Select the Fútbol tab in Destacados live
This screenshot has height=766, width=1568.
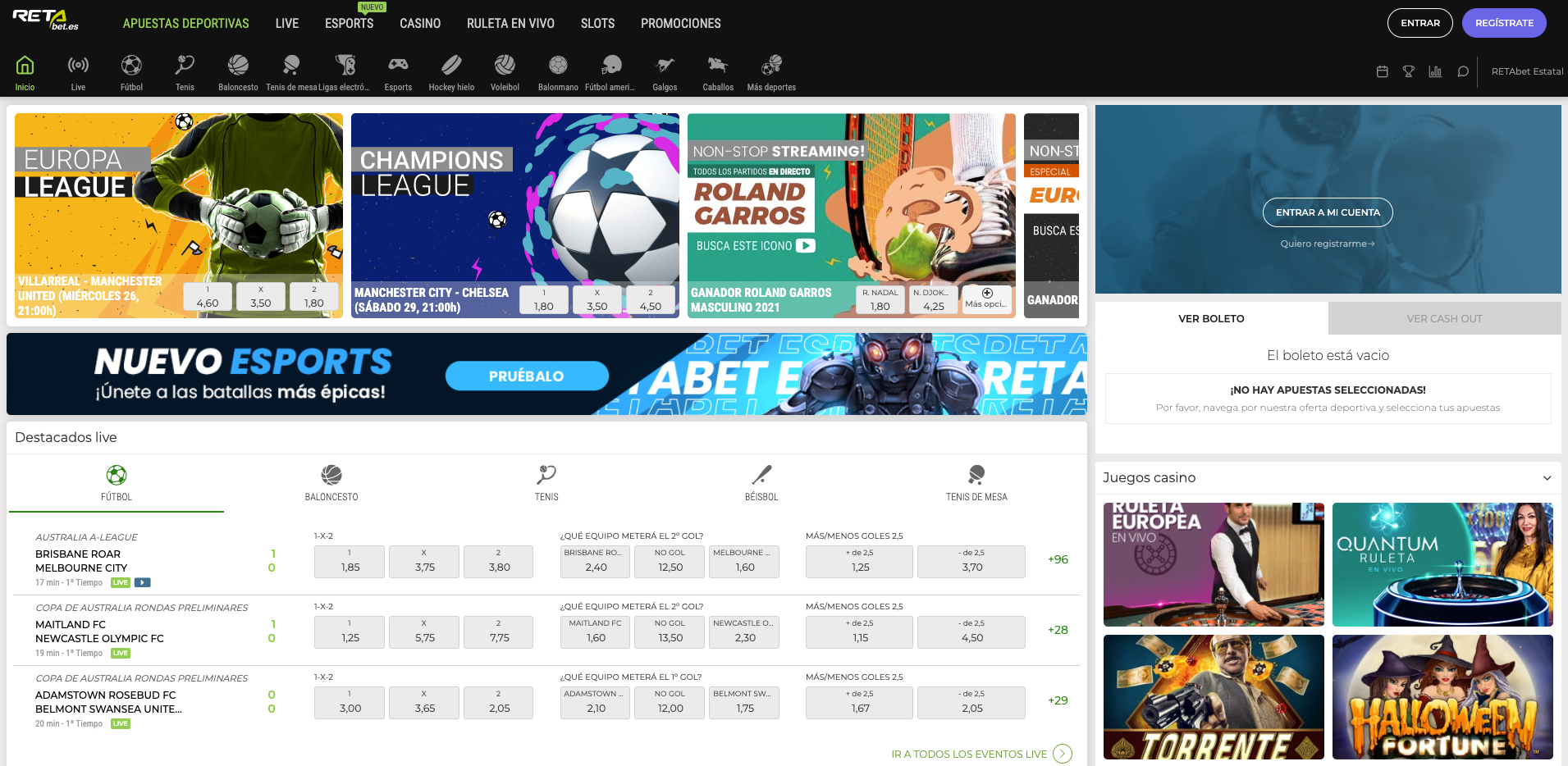(117, 483)
